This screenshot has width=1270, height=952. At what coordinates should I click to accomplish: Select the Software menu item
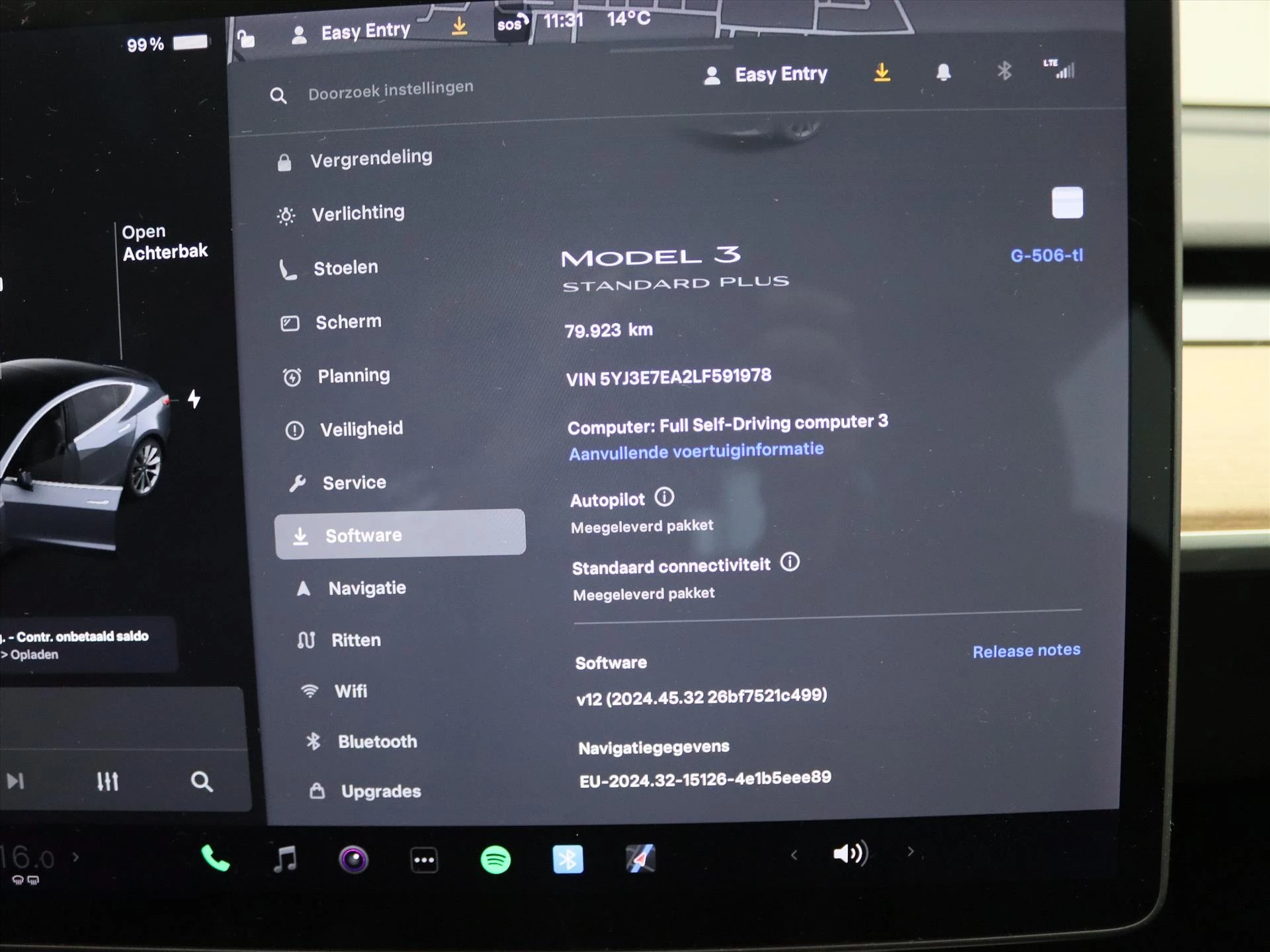[400, 534]
